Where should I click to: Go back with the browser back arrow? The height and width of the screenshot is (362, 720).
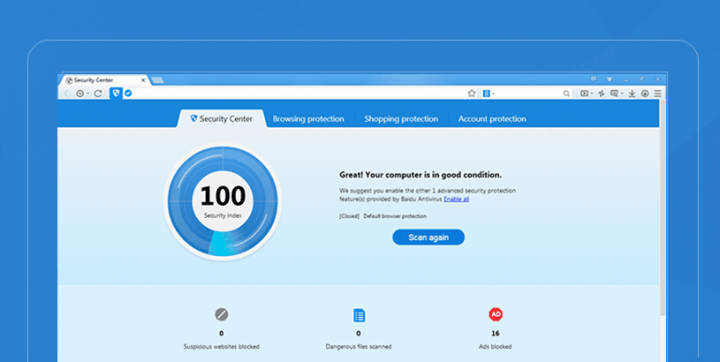[x=66, y=94]
